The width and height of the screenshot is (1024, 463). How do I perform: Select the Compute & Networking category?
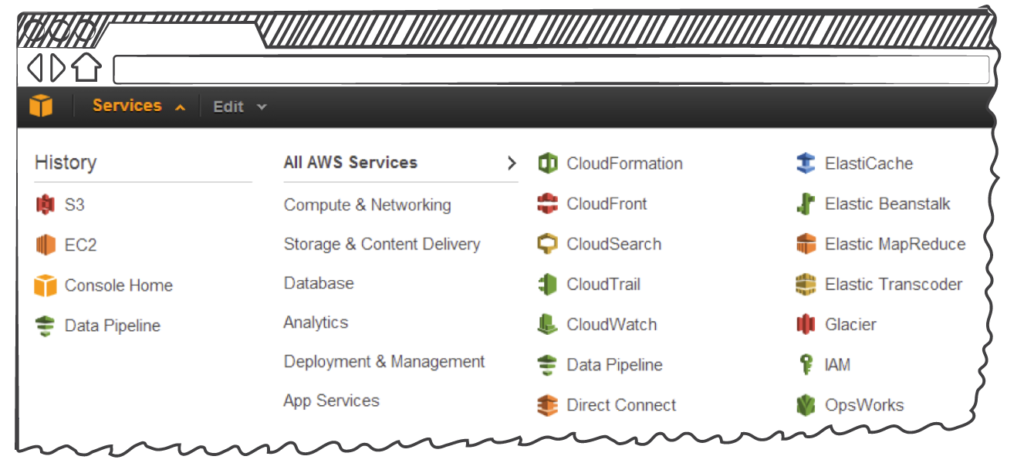[x=367, y=205]
